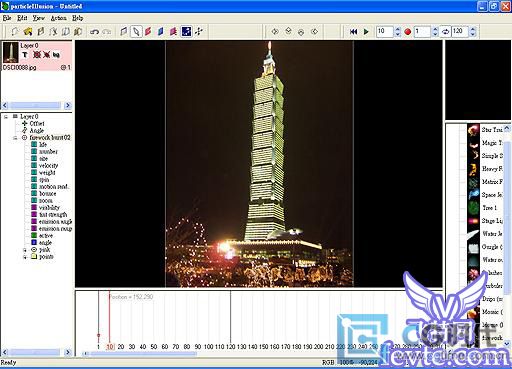Select the Star Trail emitter in library
This screenshot has width=512, height=369.
click(x=492, y=130)
